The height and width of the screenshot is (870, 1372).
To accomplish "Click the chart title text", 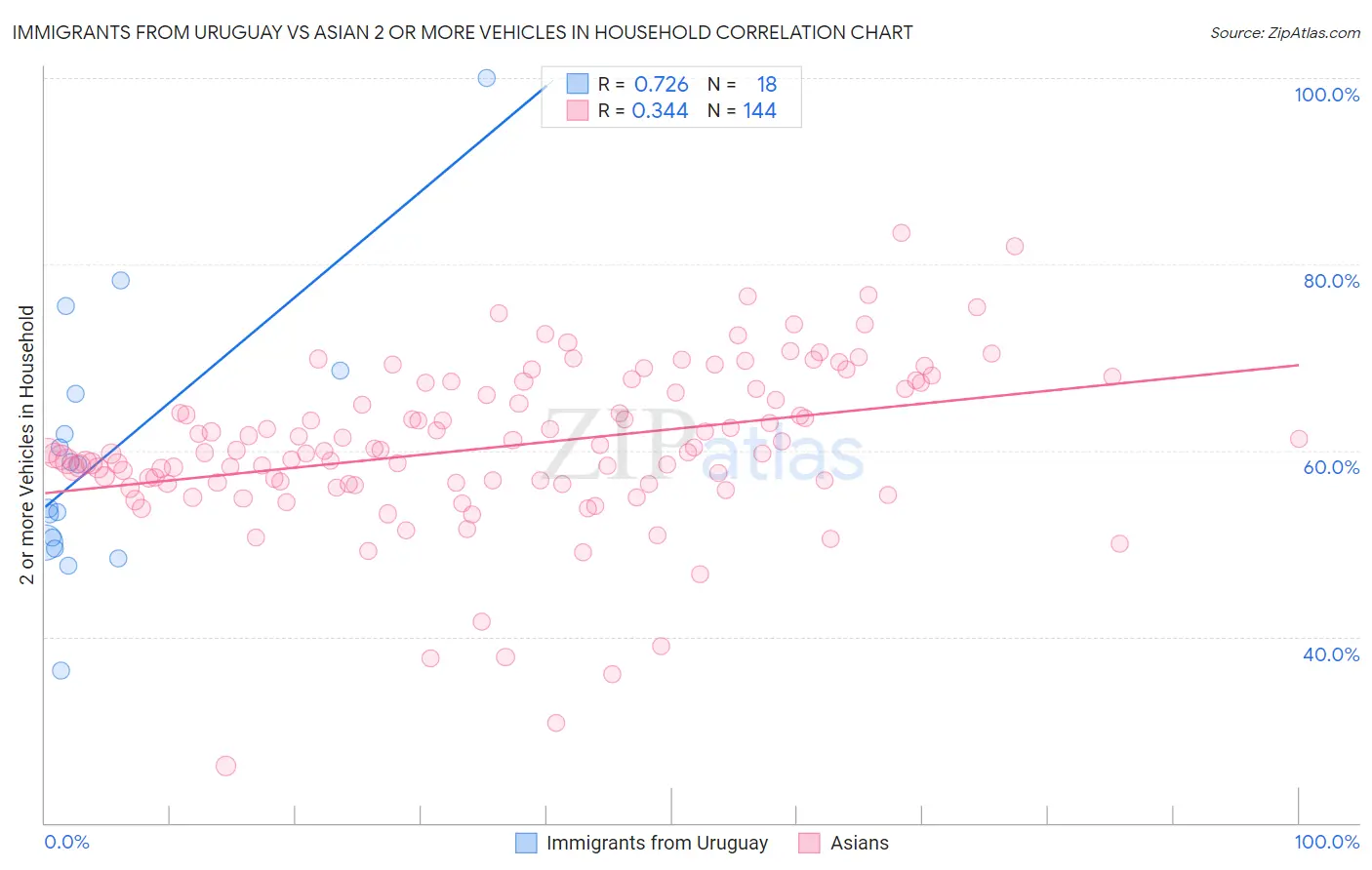I will 463,32.
